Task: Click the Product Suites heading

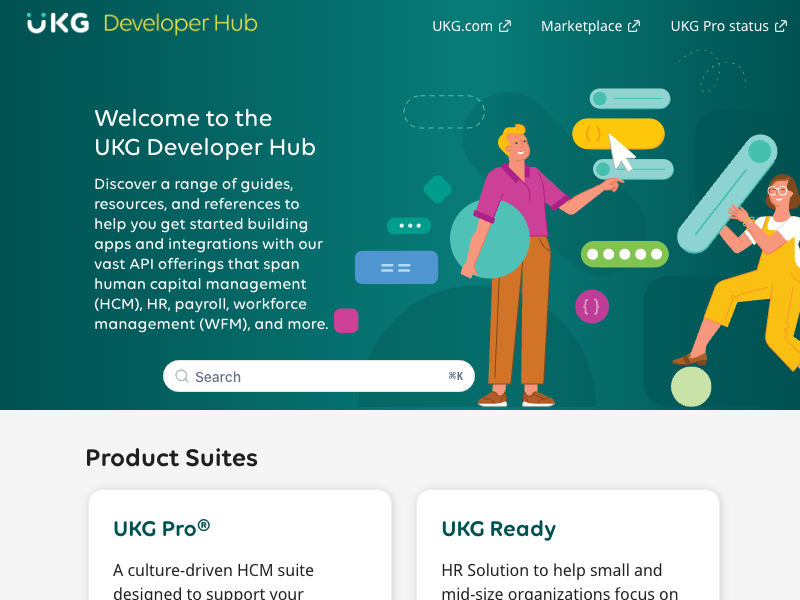Action: point(171,458)
